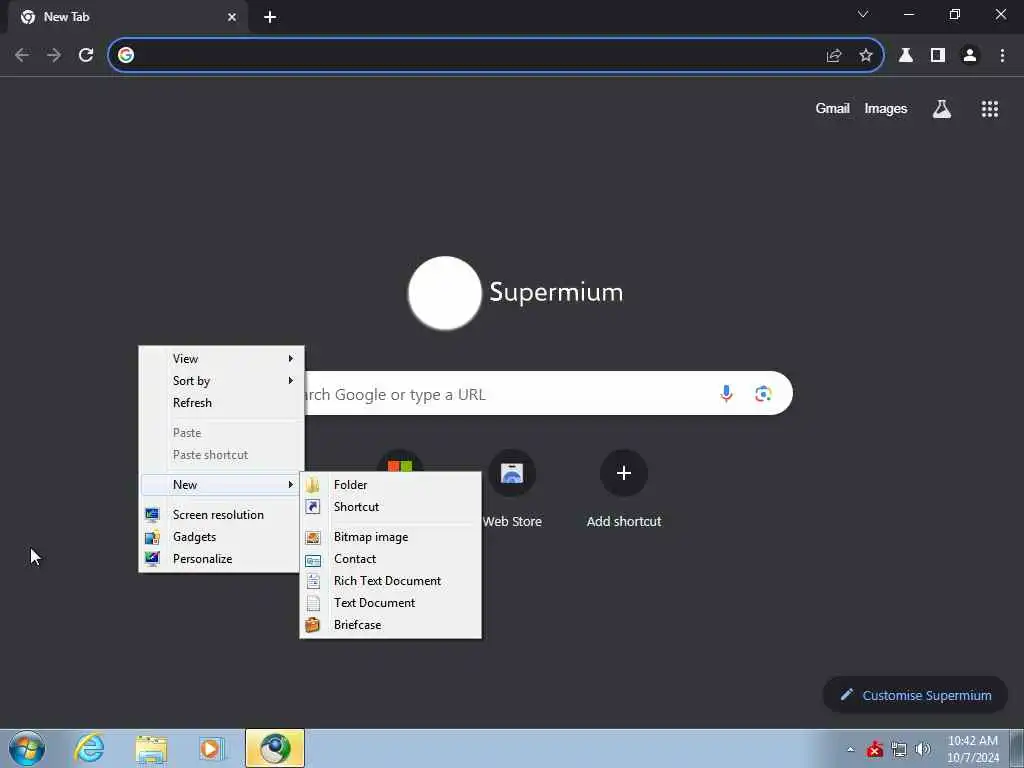
Task: Create a new Rich Text Document
Action: pos(391,581)
